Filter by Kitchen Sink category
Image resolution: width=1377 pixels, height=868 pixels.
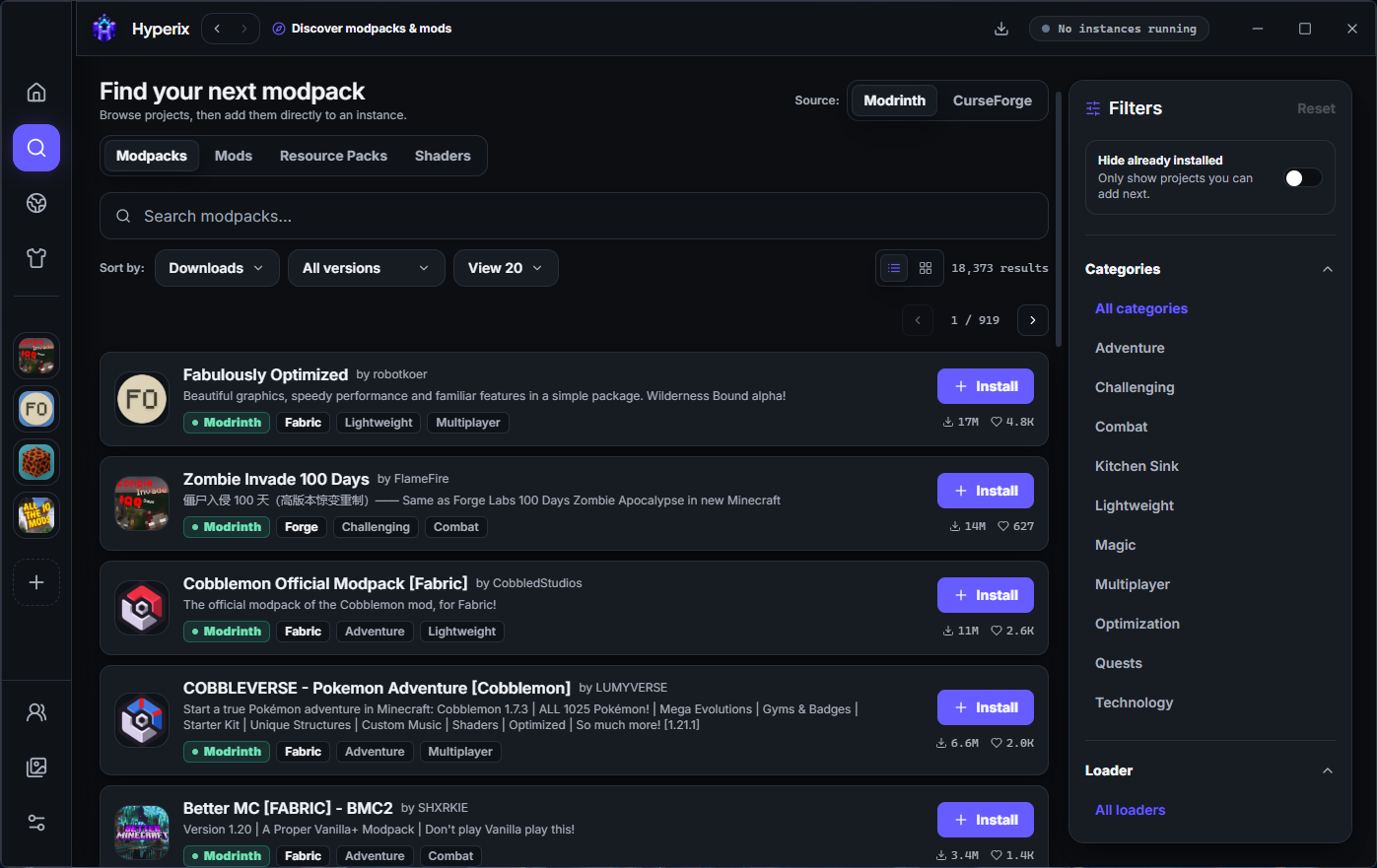[x=1136, y=466]
